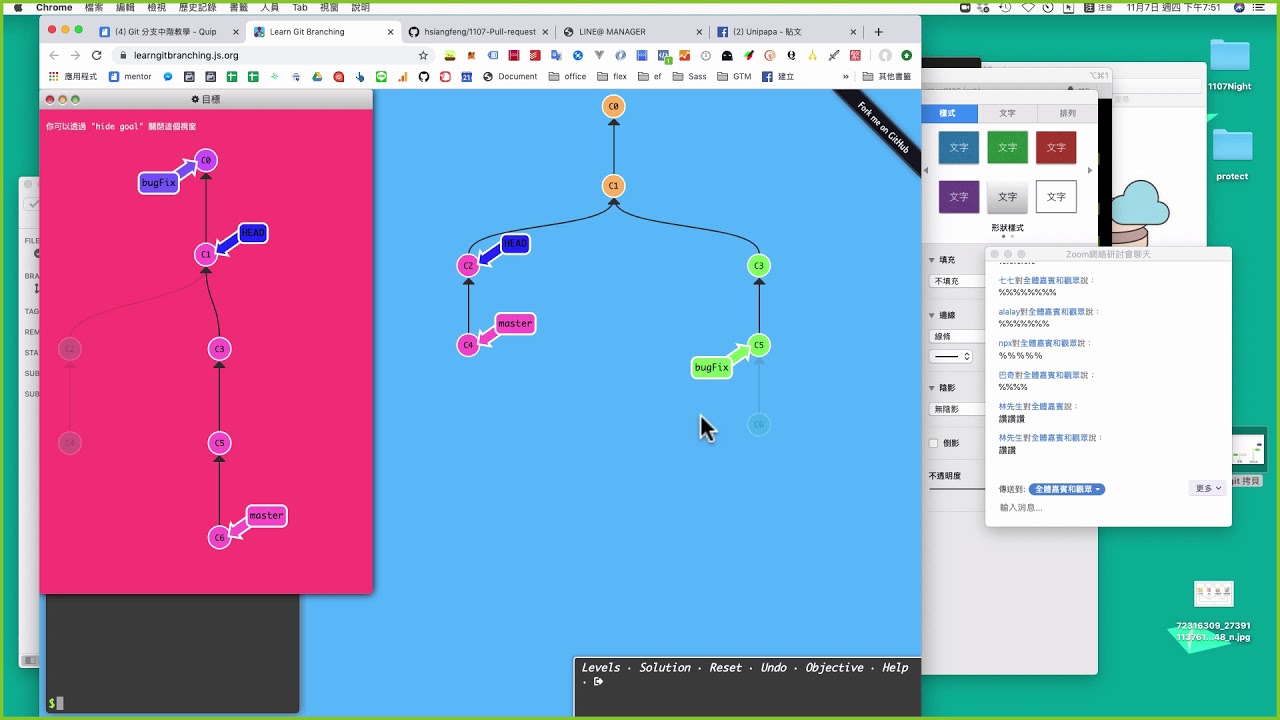Screen dimensions: 1280x720
Task: Click the Zoom chat message input field
Action: tap(1108, 508)
